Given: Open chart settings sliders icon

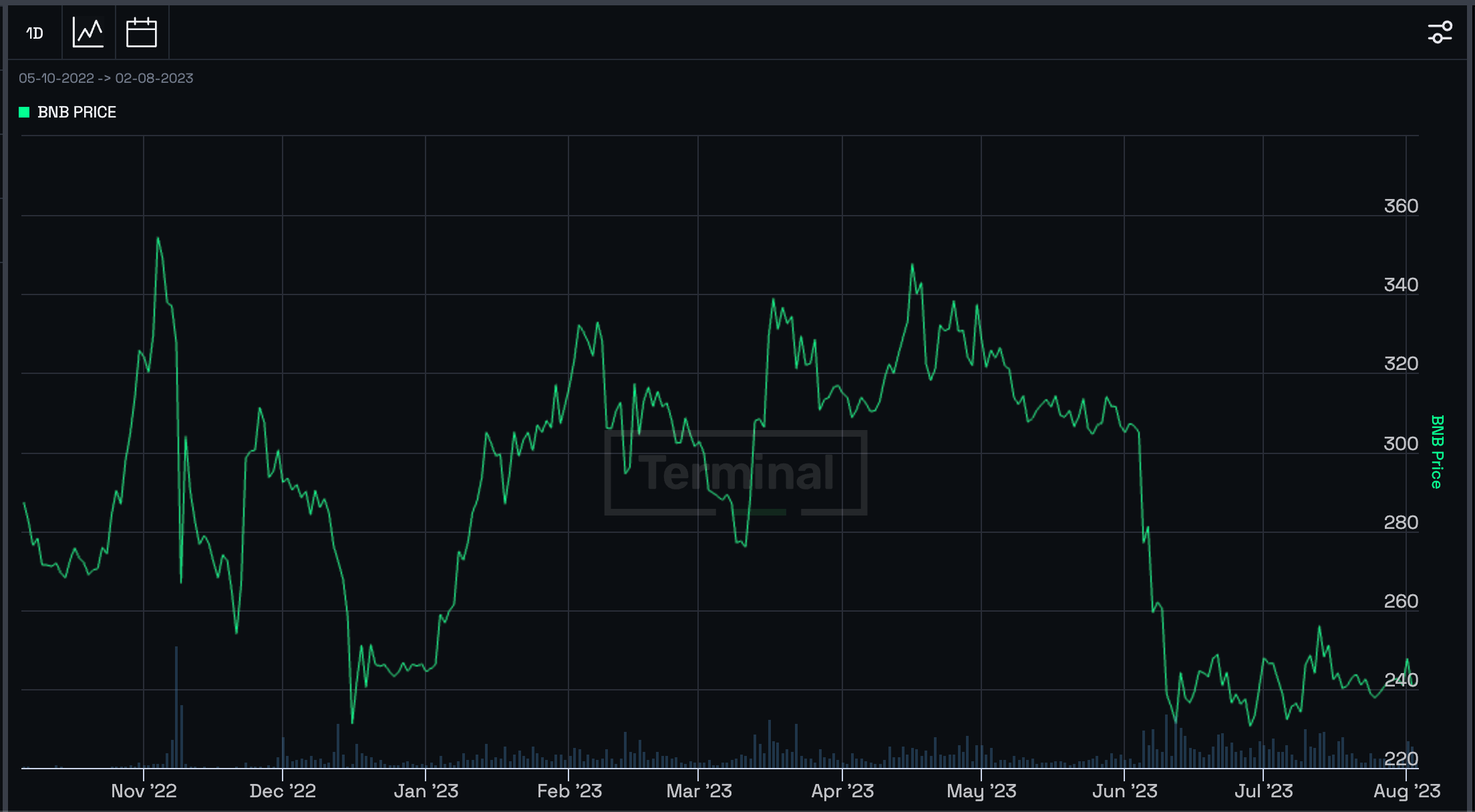Looking at the screenshot, I should point(1440,32).
